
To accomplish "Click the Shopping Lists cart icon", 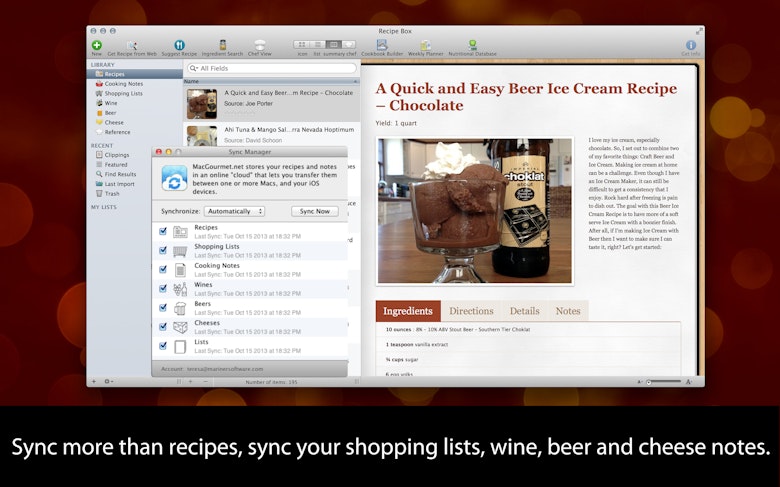I will click(180, 251).
